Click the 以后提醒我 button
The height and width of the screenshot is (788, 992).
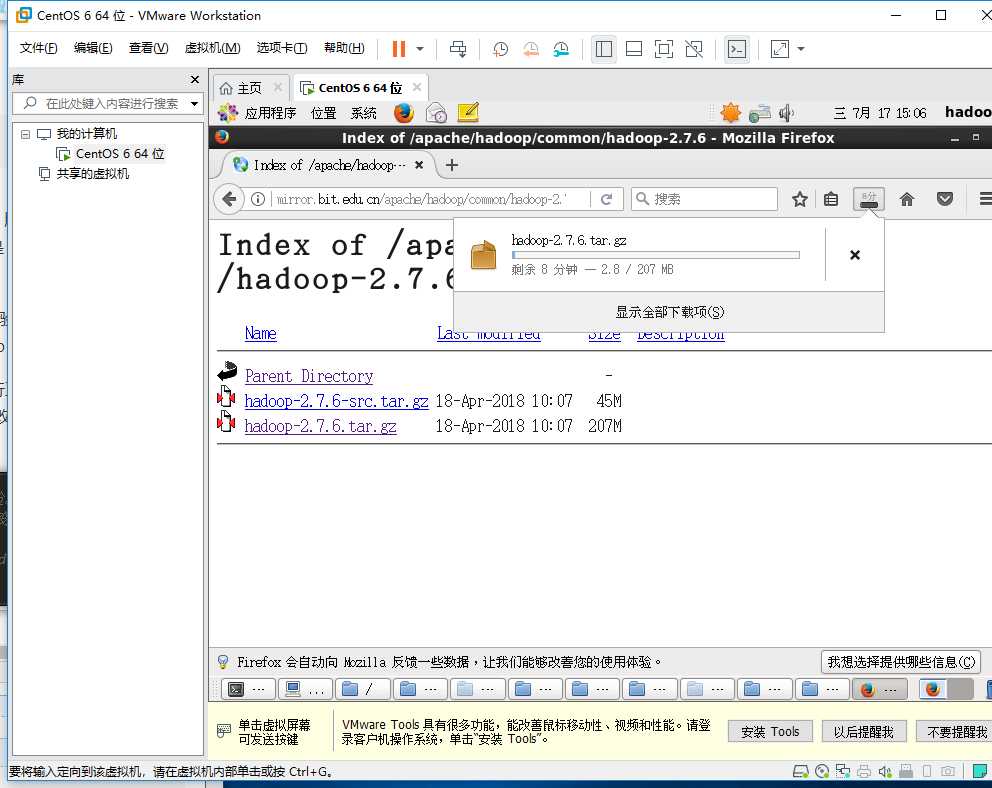point(864,732)
